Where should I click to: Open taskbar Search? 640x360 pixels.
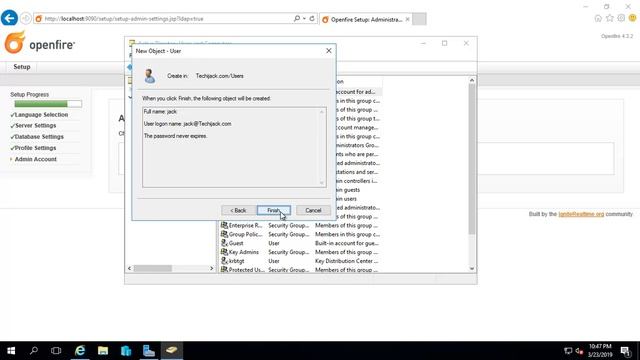34,351
